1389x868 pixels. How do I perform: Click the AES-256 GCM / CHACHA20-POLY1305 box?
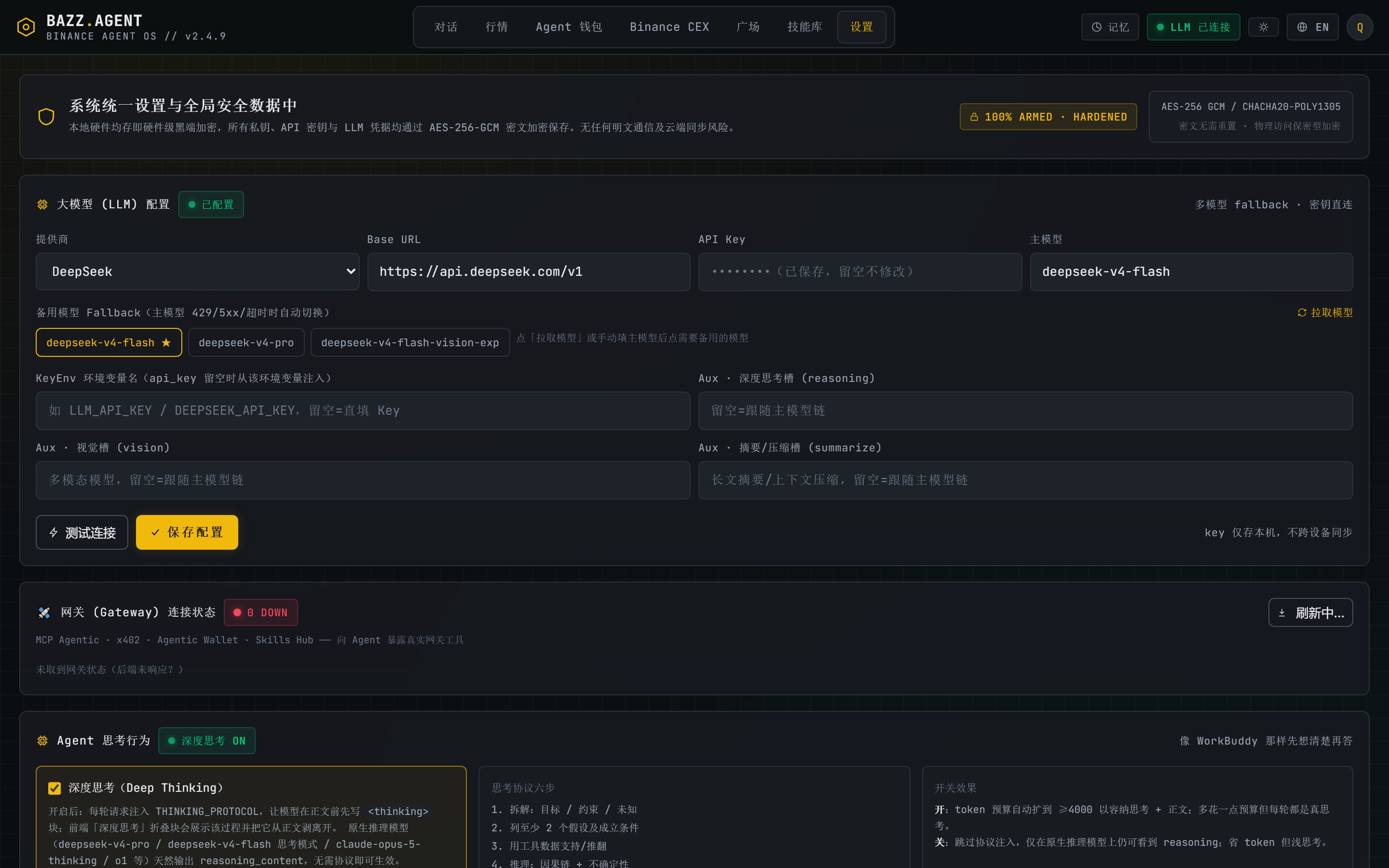pyautogui.click(x=1251, y=117)
